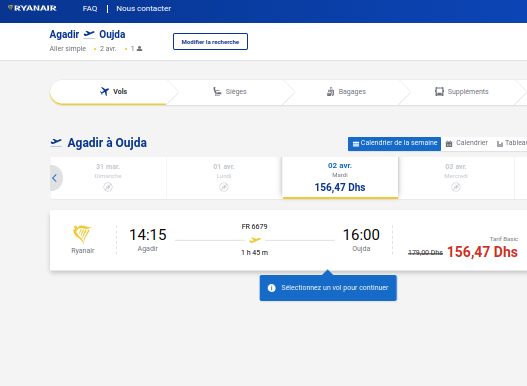Open the Nous contacter link
Image resolution: width=527 pixels, height=386 pixels.
144,9
